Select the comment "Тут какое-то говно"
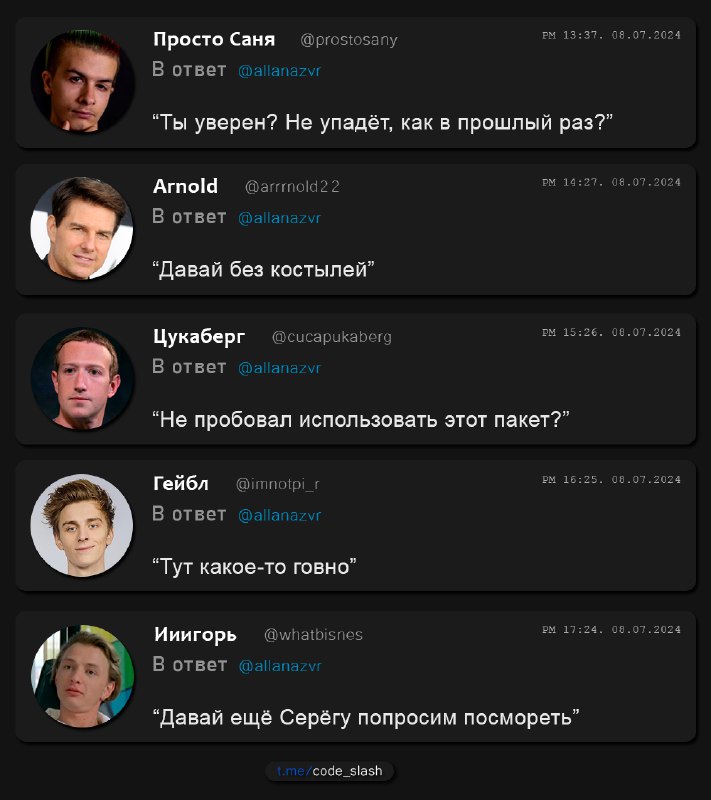Screen dimensions: 711x800 click(254, 567)
